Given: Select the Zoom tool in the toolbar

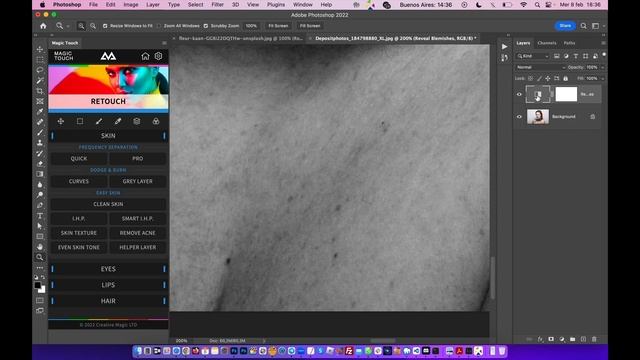Looking at the screenshot, I should [x=40, y=257].
